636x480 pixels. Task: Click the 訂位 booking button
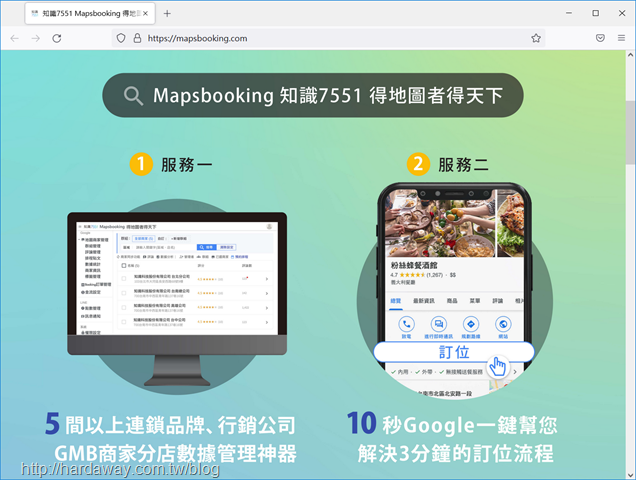point(453,352)
